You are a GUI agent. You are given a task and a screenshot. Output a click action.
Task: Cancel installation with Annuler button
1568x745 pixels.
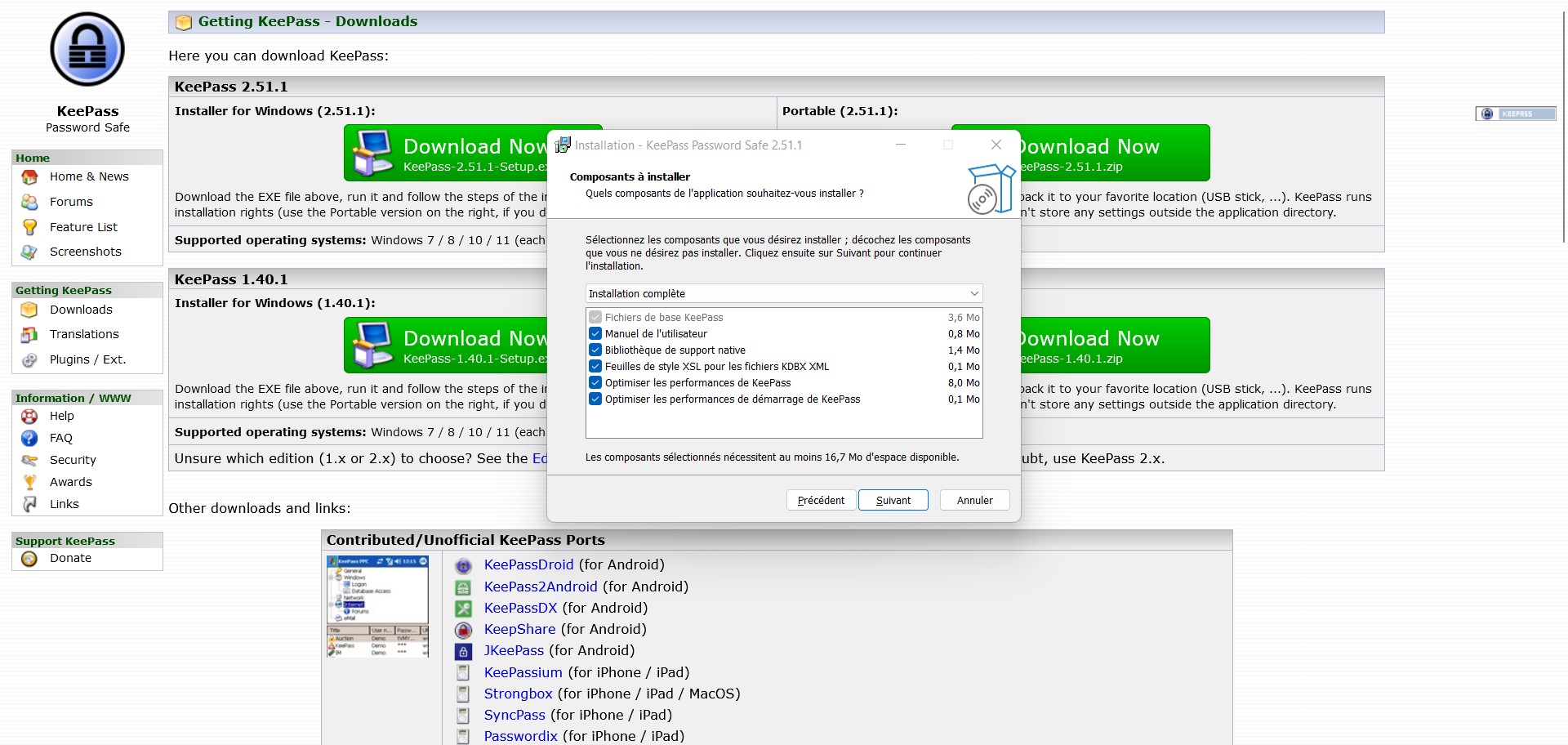click(974, 501)
